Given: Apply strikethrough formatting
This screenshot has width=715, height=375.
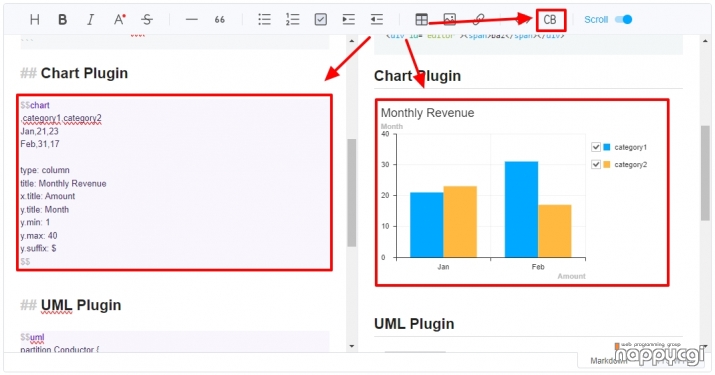Looking at the screenshot, I should (147, 20).
